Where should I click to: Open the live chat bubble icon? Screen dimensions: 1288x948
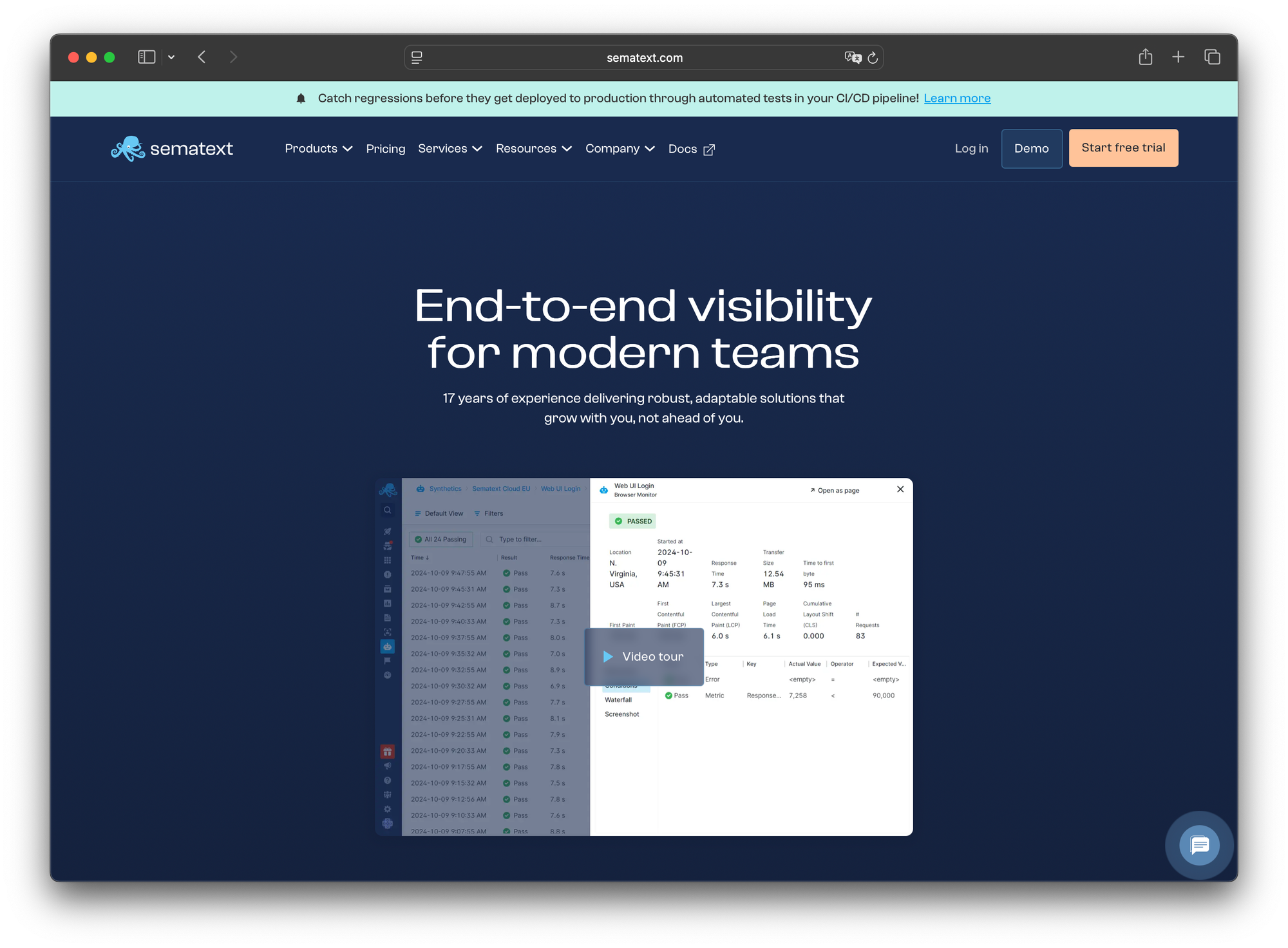point(1199,845)
